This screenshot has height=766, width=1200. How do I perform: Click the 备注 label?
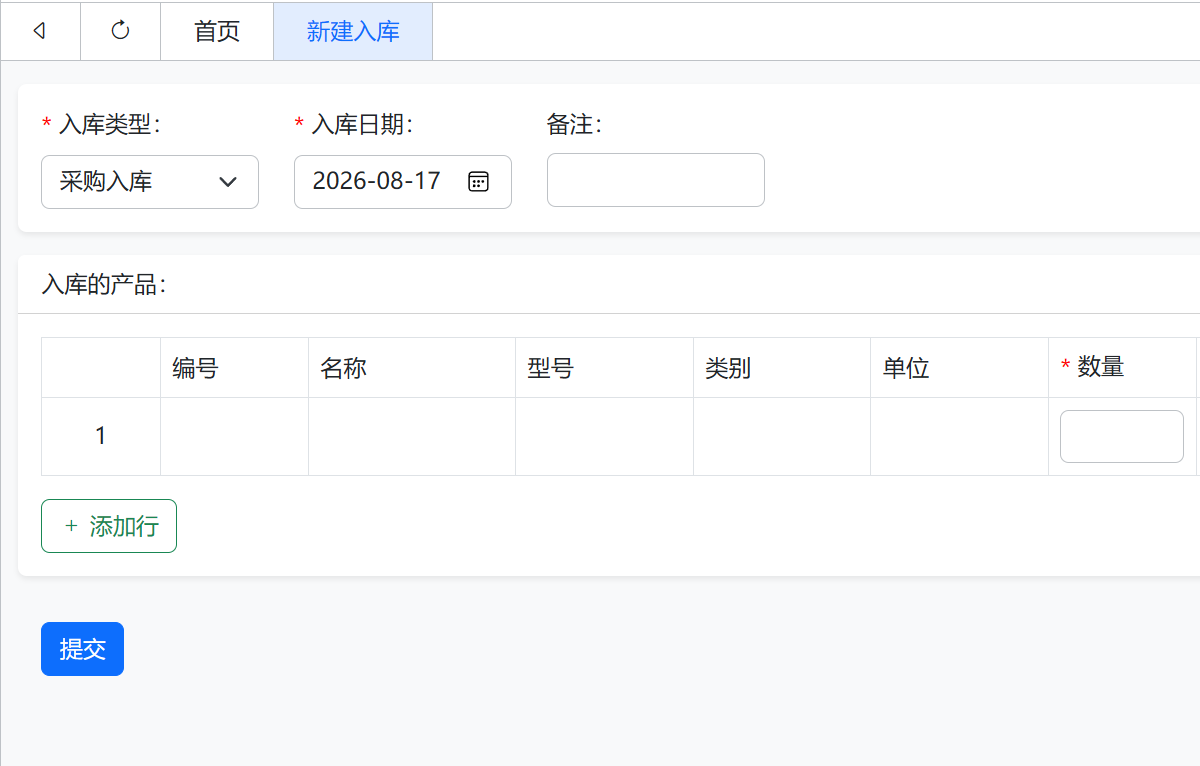pos(574,124)
